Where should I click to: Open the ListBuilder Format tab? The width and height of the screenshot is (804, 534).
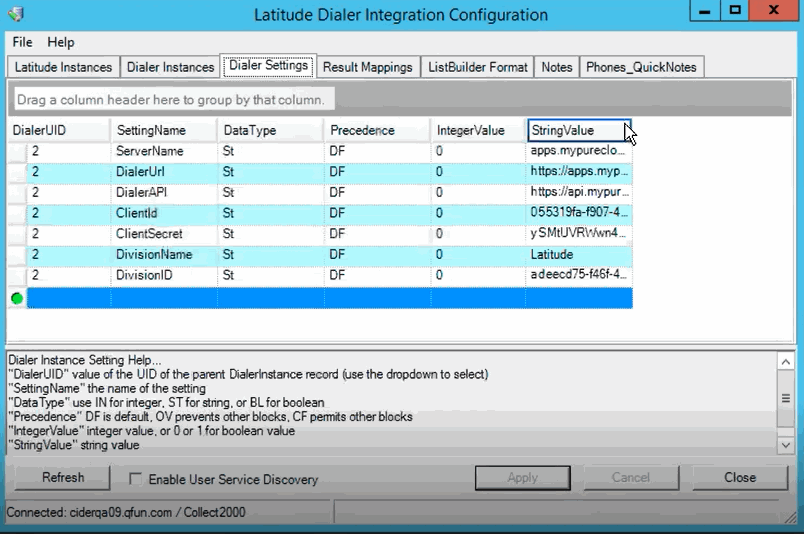477,67
